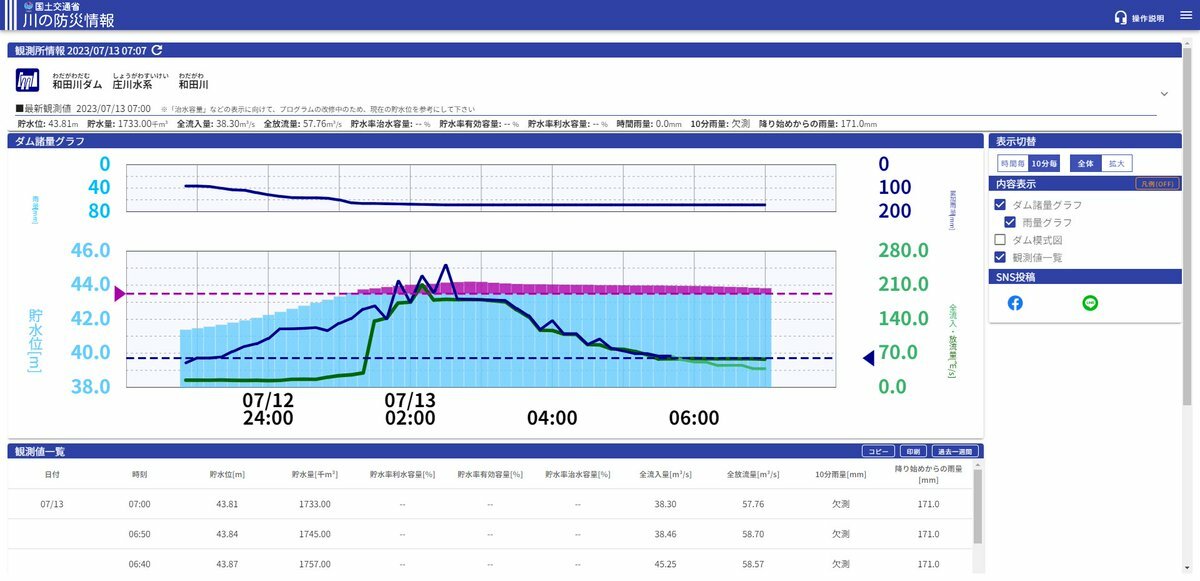Click the 全放流量: 57.76m³/s summary value
1200x581 pixels.
(302, 124)
